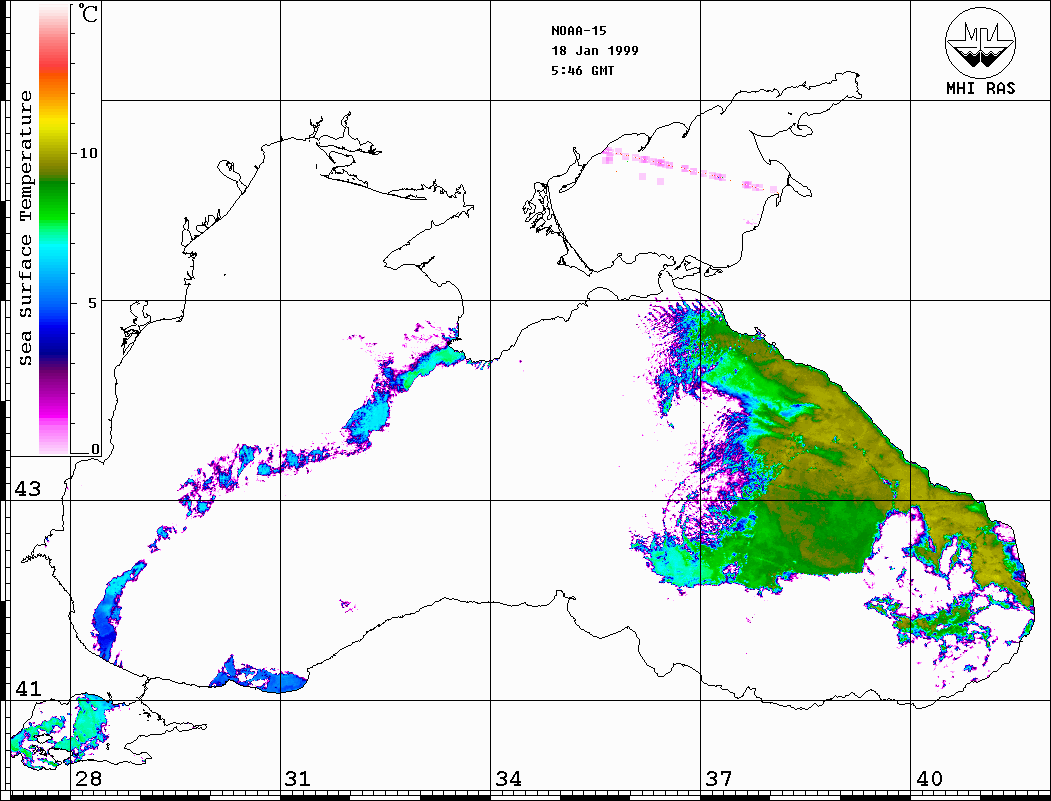Click the latitude label 41
1051x801 pixels.
27,688
